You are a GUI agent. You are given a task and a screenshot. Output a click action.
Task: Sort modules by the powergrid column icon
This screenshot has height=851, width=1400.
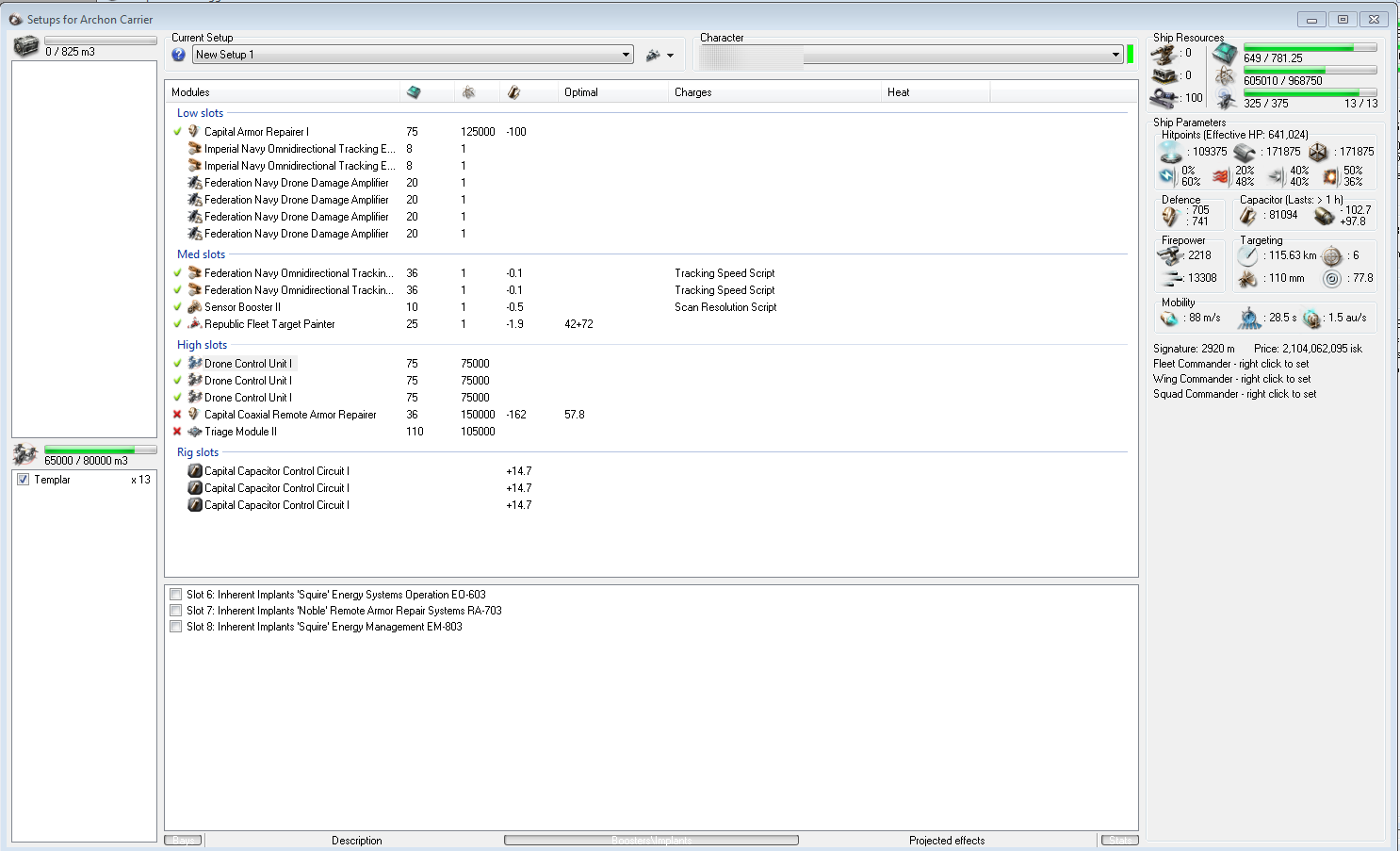click(x=468, y=92)
